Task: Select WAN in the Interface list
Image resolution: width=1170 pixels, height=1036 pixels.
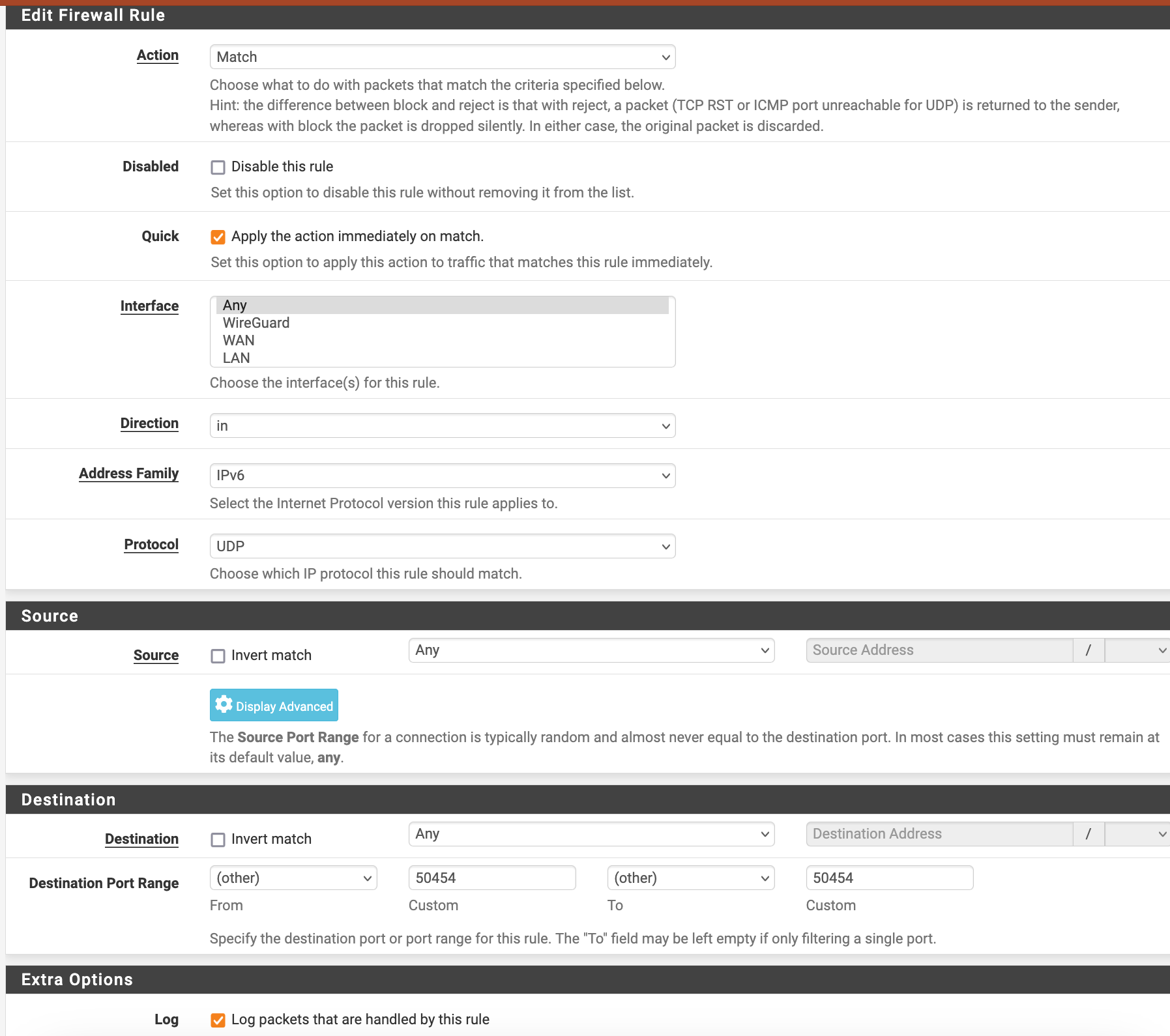Action: [x=443, y=340]
